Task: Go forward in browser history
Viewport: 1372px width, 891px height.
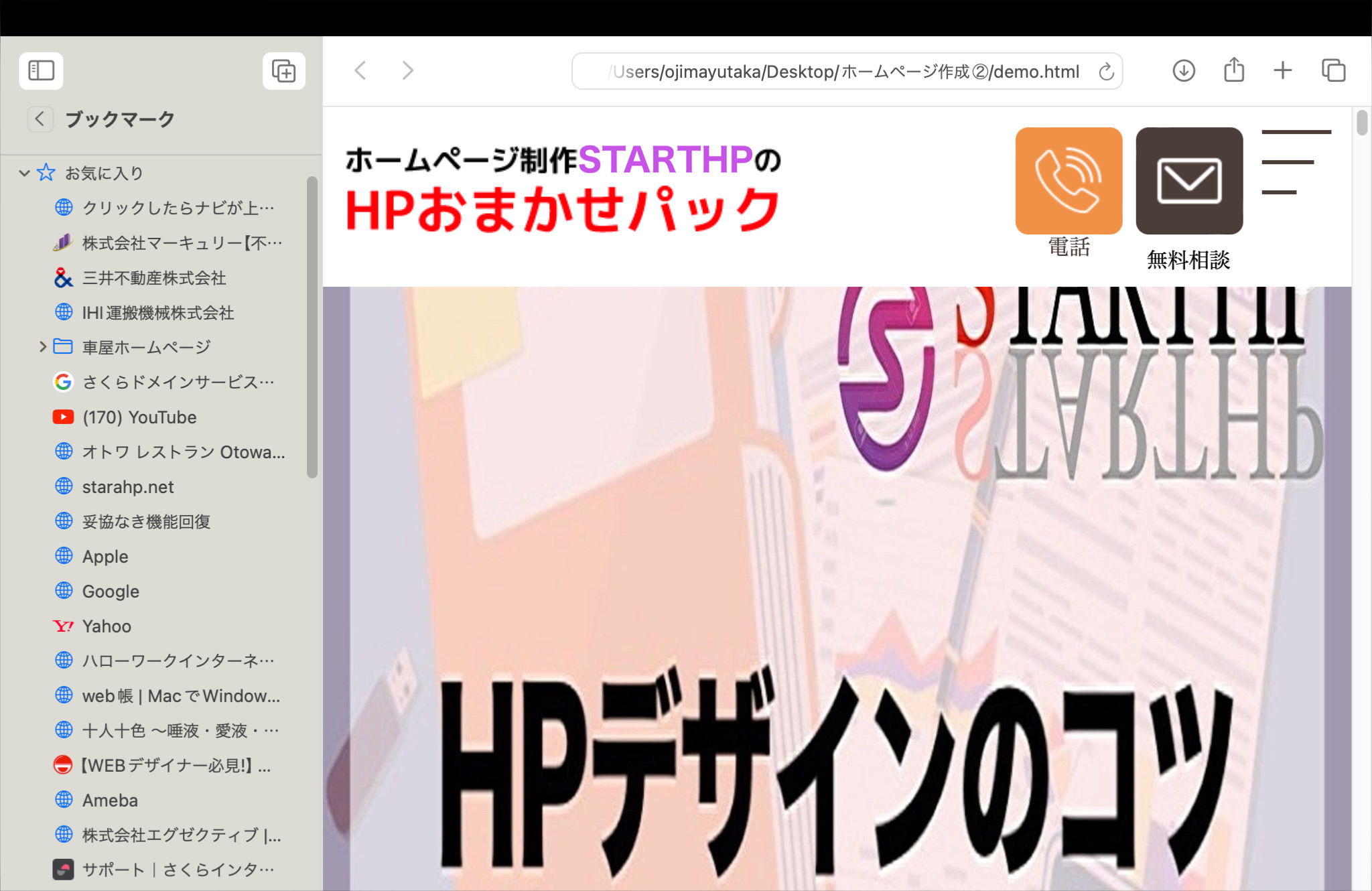Action: (407, 70)
